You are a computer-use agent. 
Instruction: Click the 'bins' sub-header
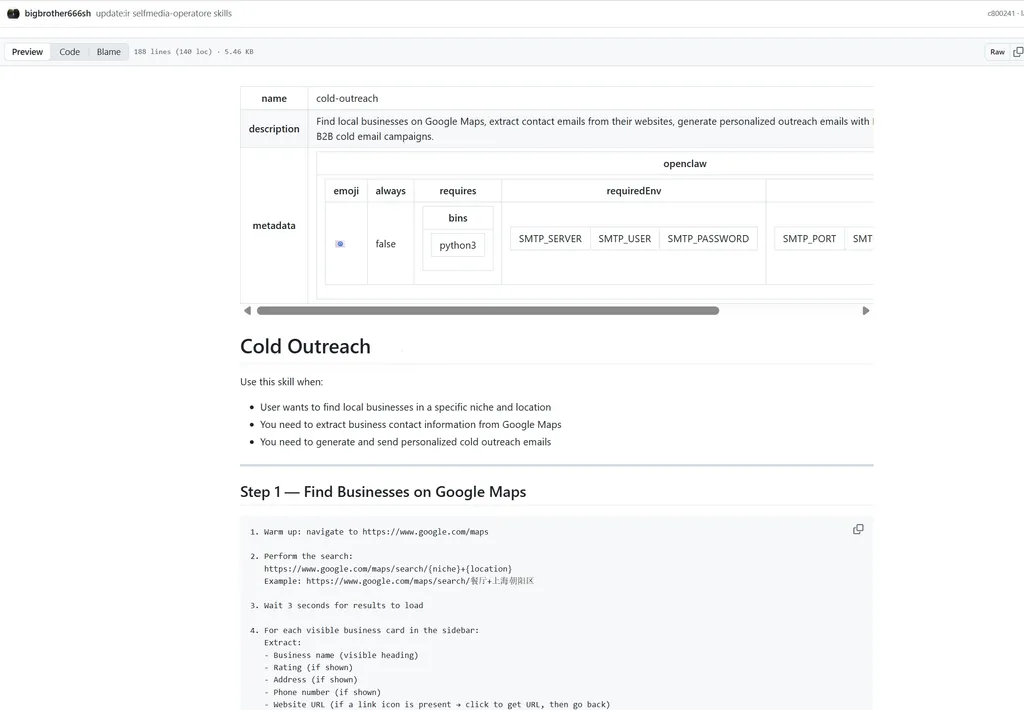click(458, 218)
